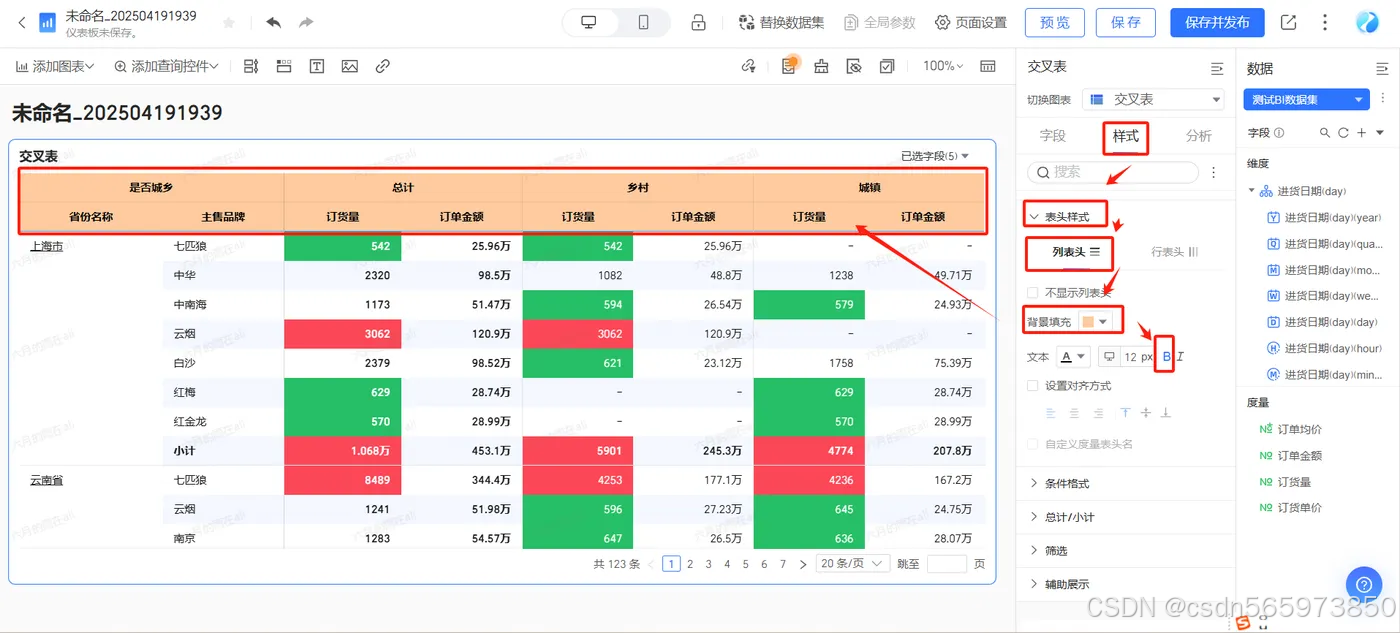Screen dimensions: 1400x633
Task: Favorite the dashboard with the star icon
Action: click(228, 22)
